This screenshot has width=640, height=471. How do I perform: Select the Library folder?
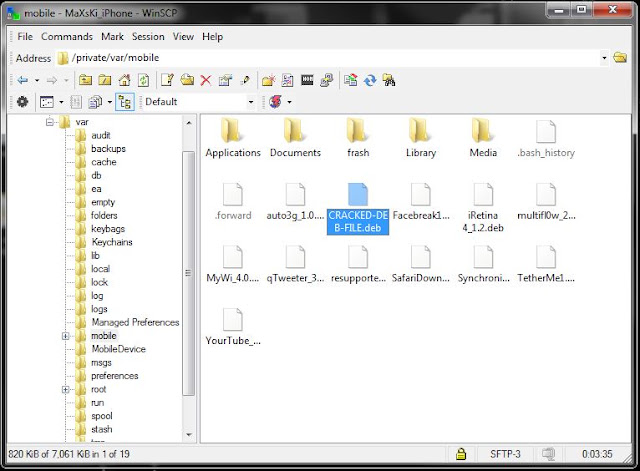[420, 138]
